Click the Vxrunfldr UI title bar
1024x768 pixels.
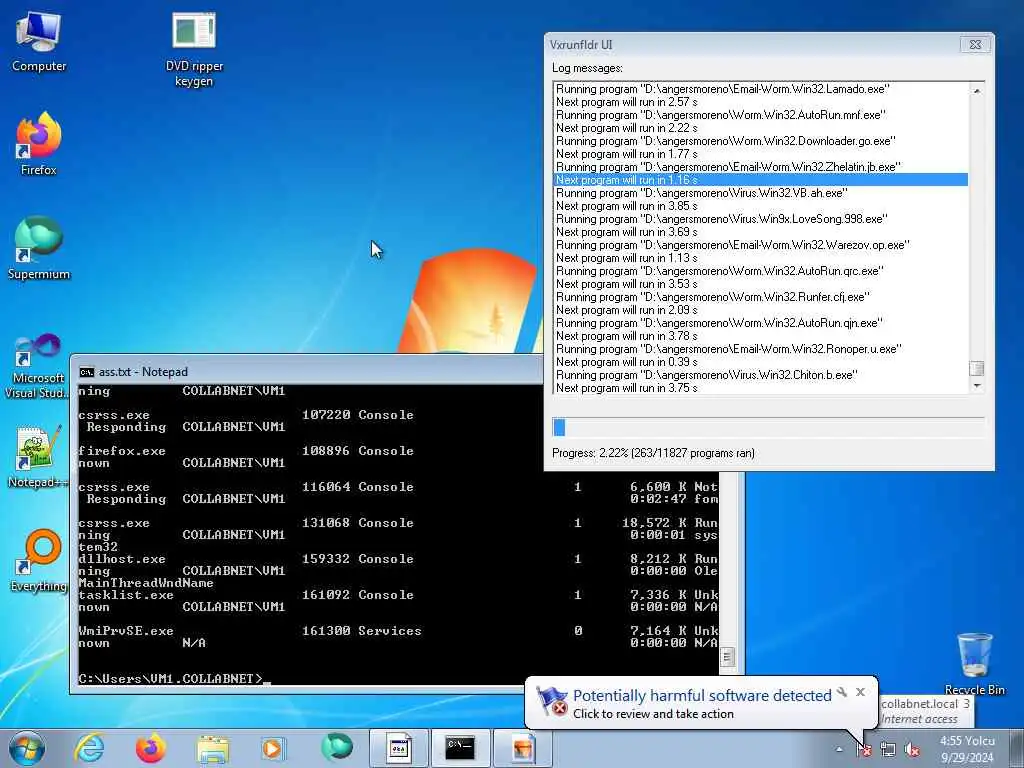[751, 44]
